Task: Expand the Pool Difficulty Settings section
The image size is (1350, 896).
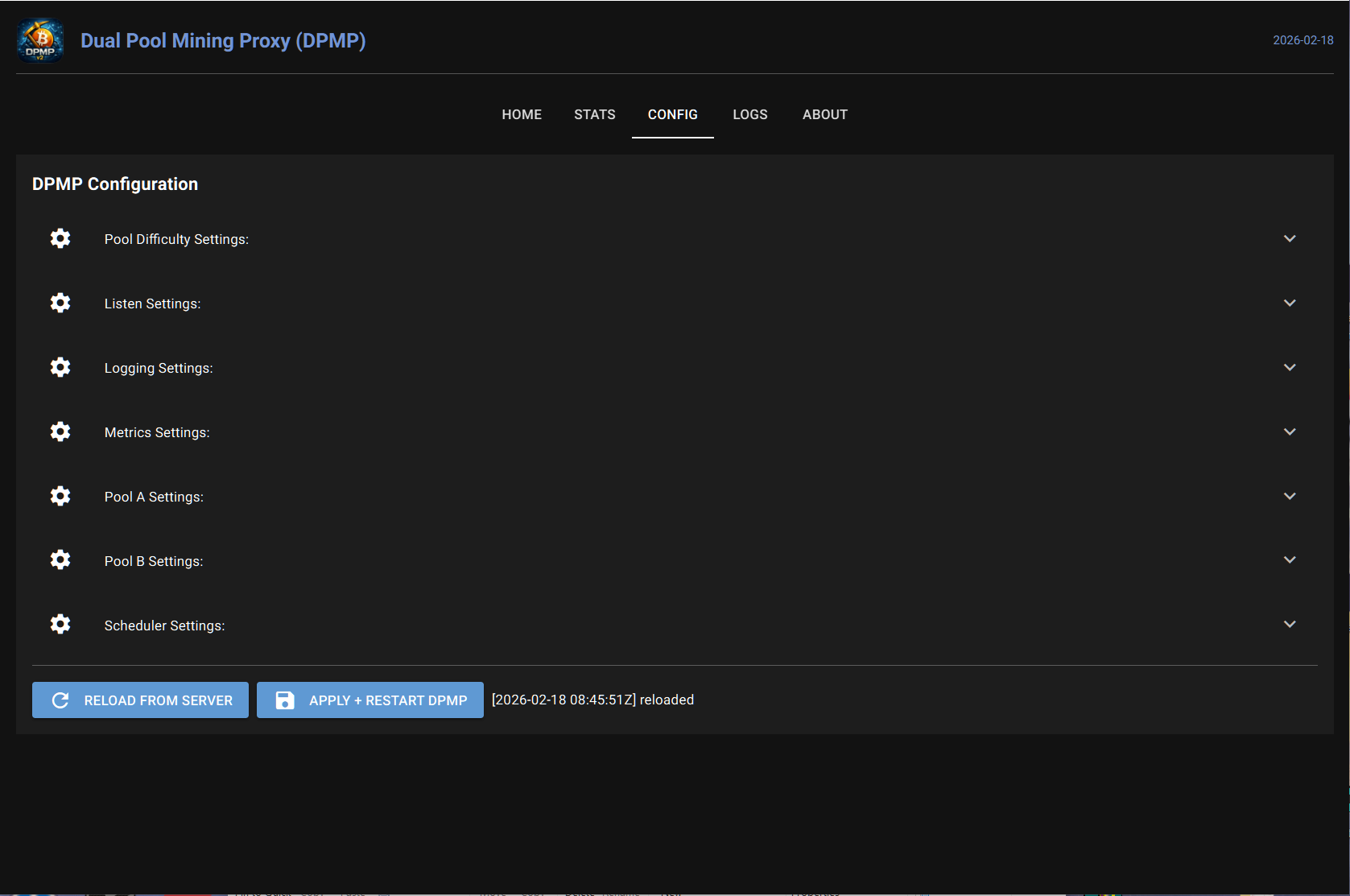Action: (1290, 238)
